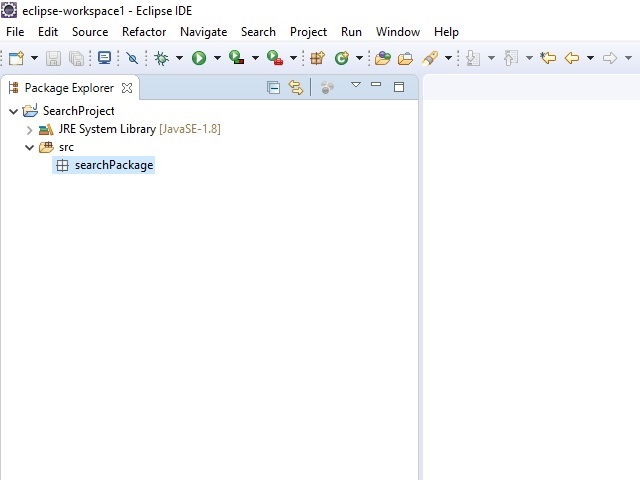Open the Source menu

click(x=90, y=32)
